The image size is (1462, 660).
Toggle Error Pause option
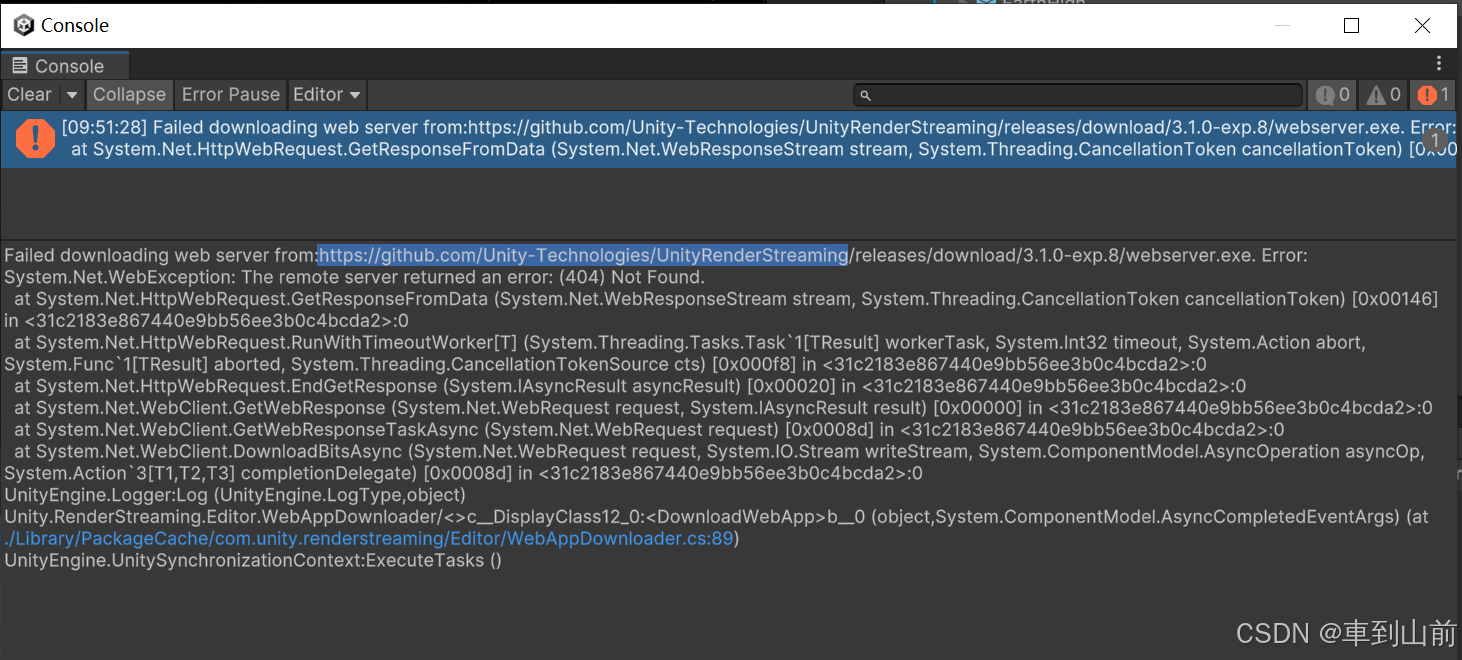pyautogui.click(x=231, y=95)
